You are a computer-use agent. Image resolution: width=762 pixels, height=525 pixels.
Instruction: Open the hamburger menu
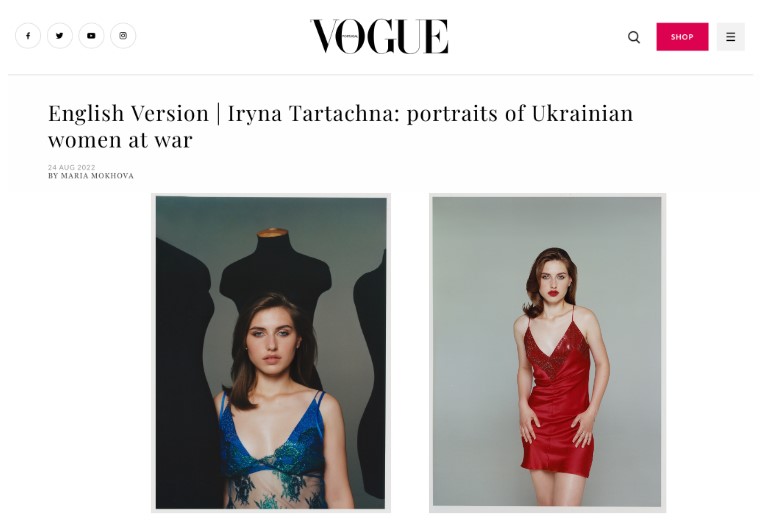pyautogui.click(x=730, y=37)
